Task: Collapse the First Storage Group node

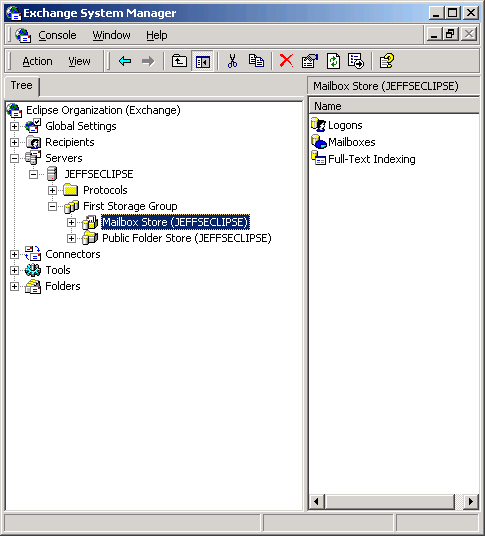Action: [x=52, y=206]
